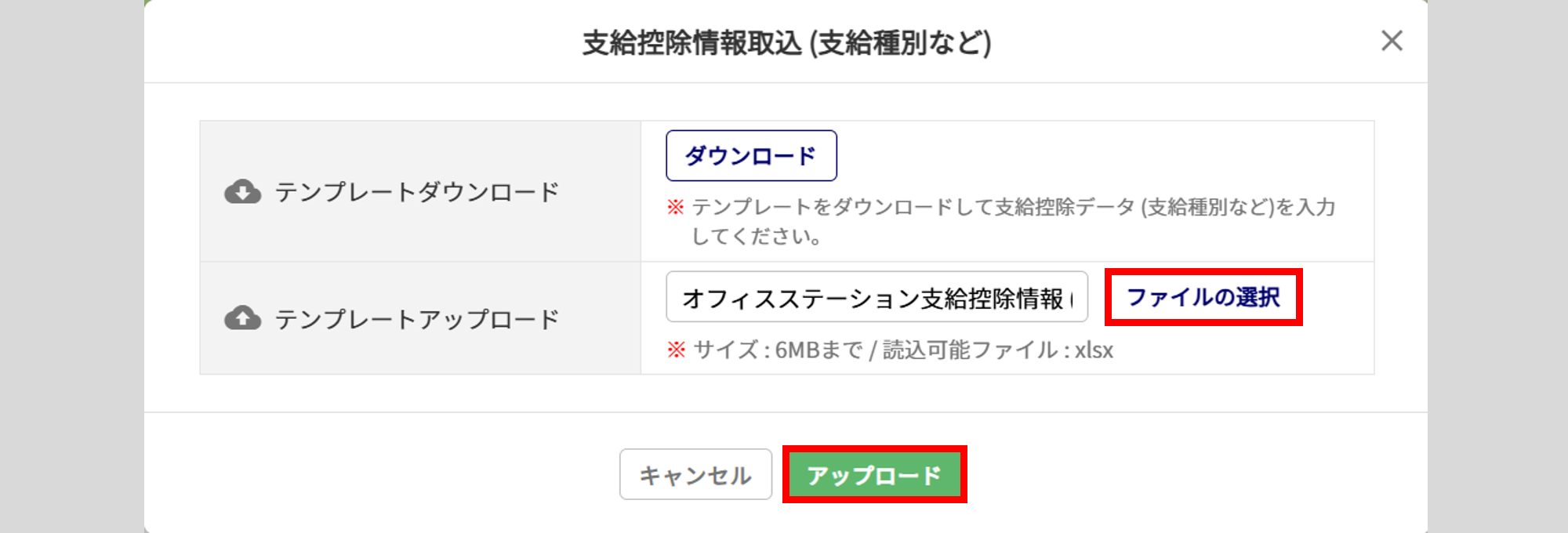1568x533 pixels.
Task: Click red ※ mark beside size note
Action: 676,350
